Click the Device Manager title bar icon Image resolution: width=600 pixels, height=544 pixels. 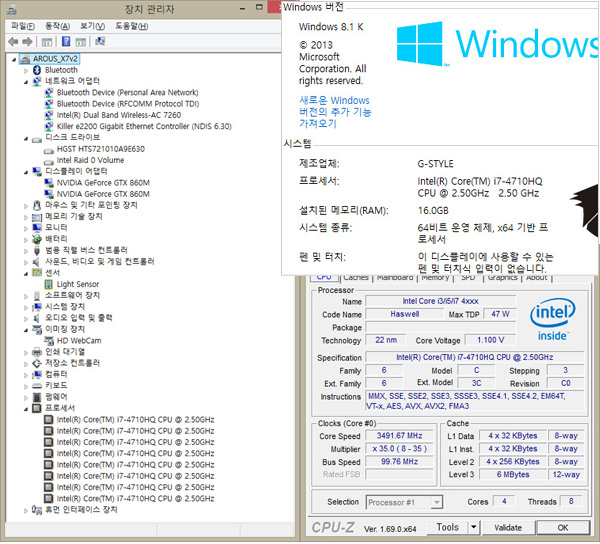click(11, 9)
